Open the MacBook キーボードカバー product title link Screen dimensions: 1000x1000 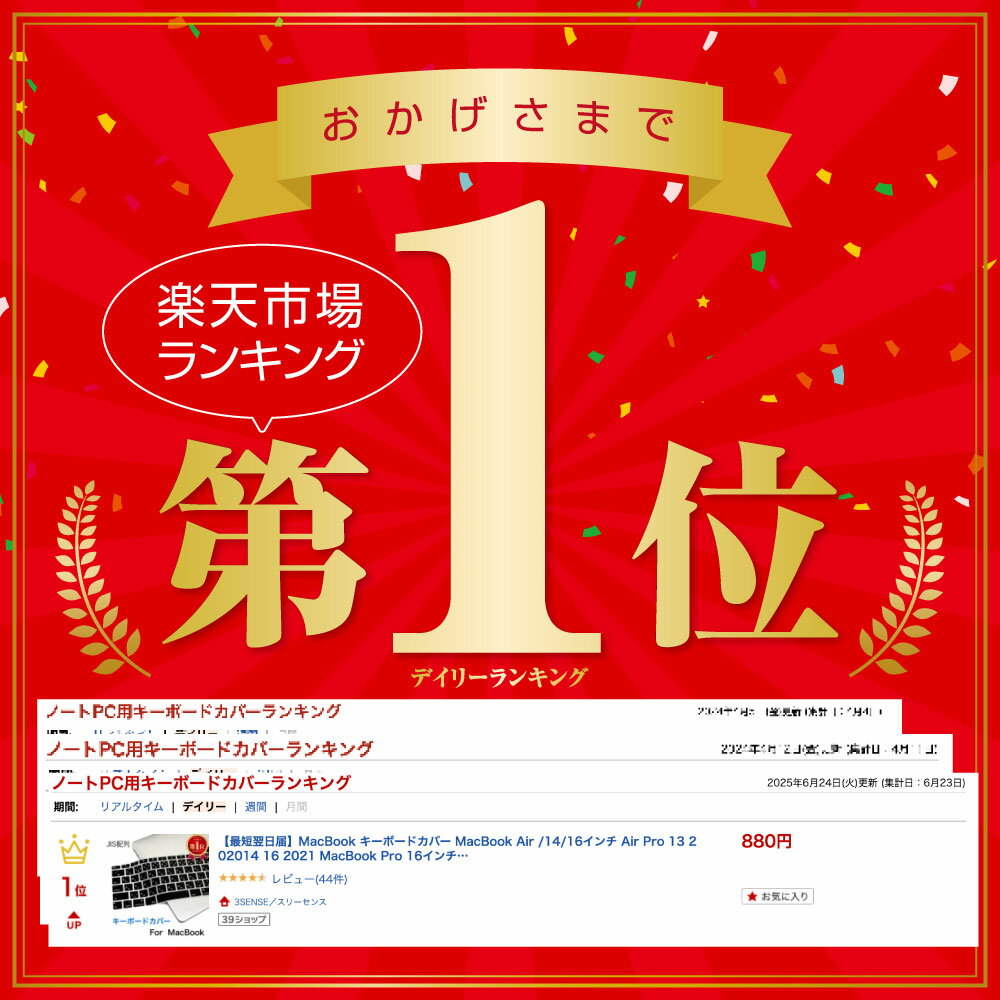pyautogui.click(x=457, y=848)
